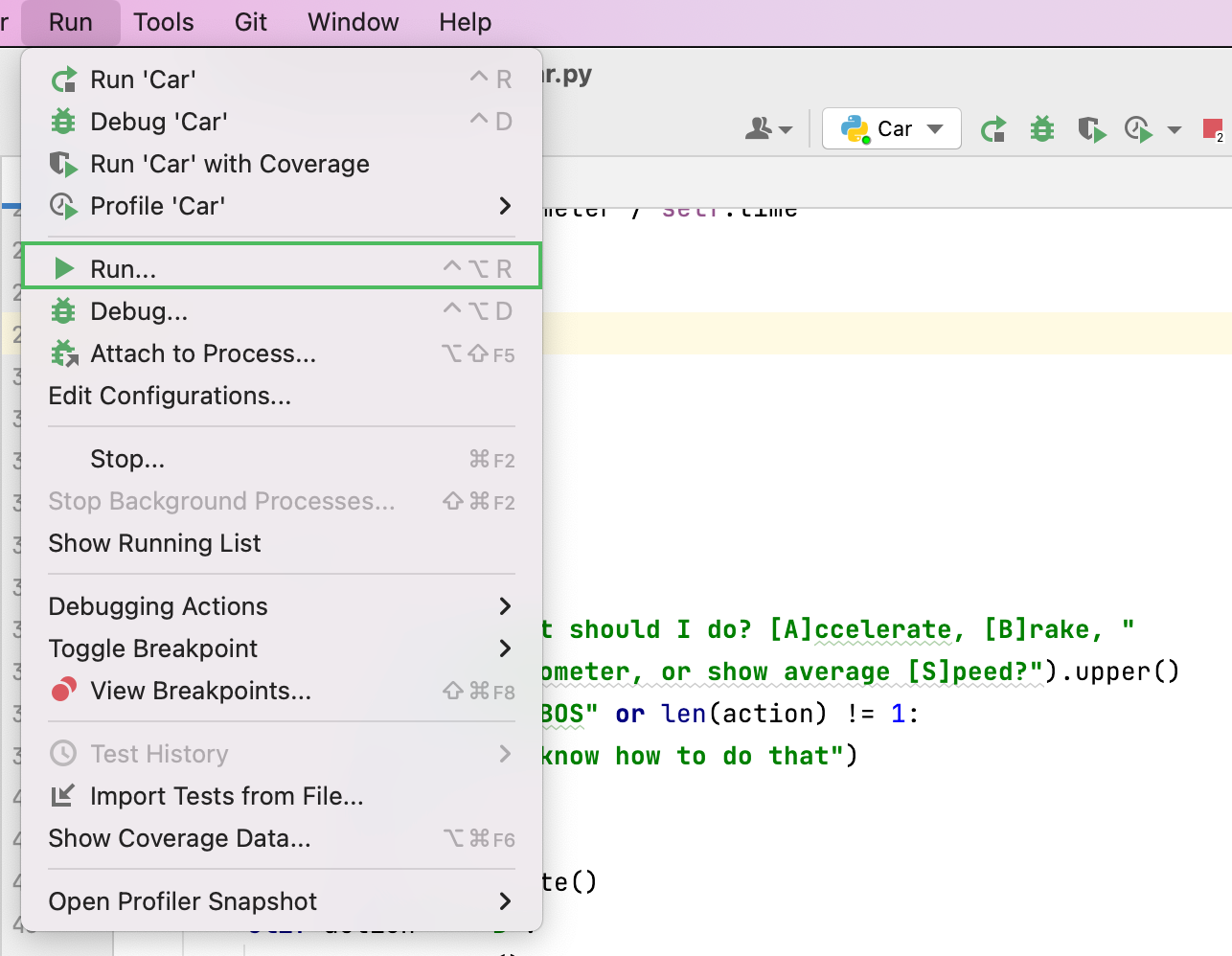This screenshot has width=1232, height=956.
Task: Select Attach to Process... menu entry
Action: (x=202, y=353)
